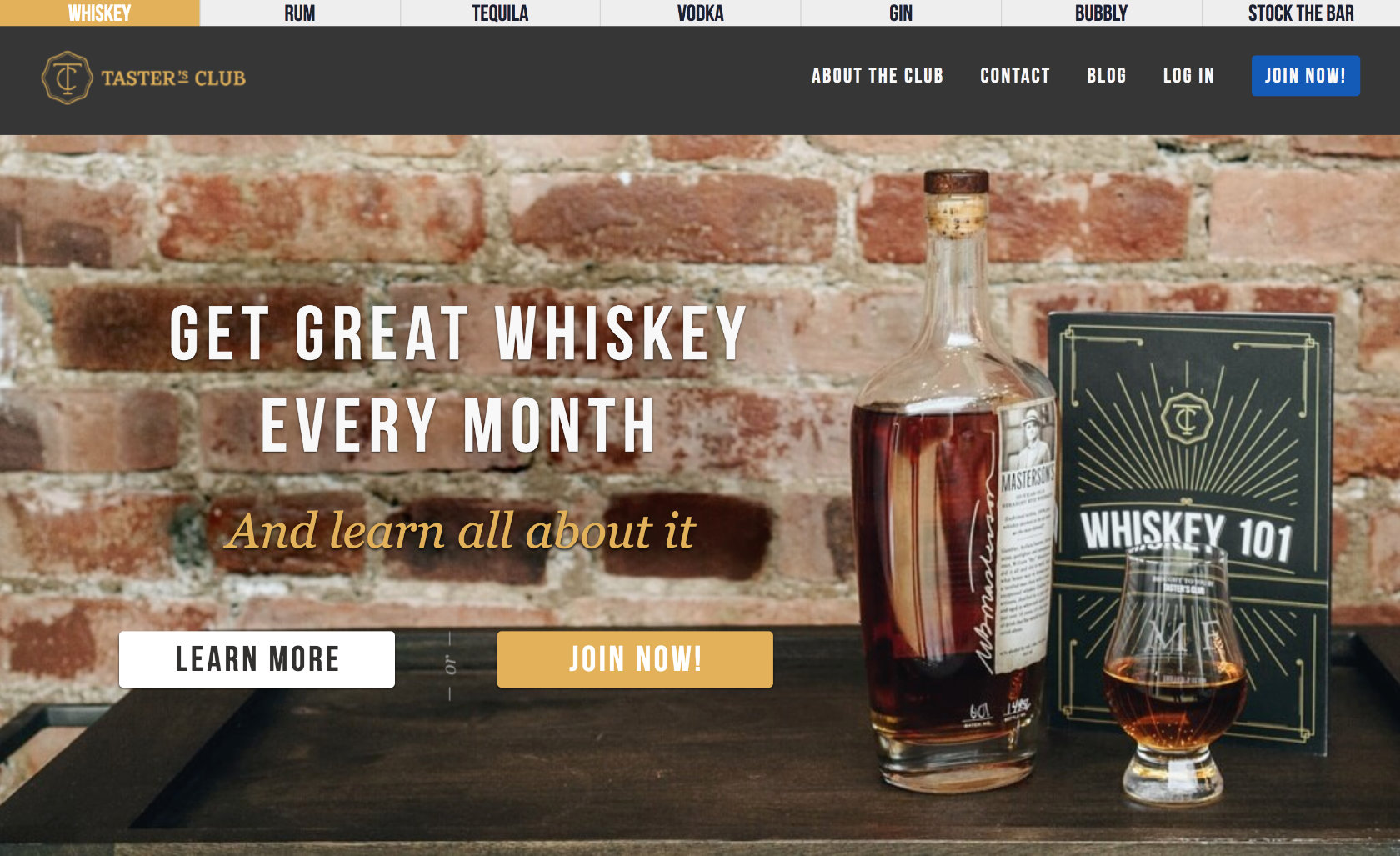This screenshot has height=856, width=1400.
Task: Click the blue Join Now button in header
Action: point(1305,76)
